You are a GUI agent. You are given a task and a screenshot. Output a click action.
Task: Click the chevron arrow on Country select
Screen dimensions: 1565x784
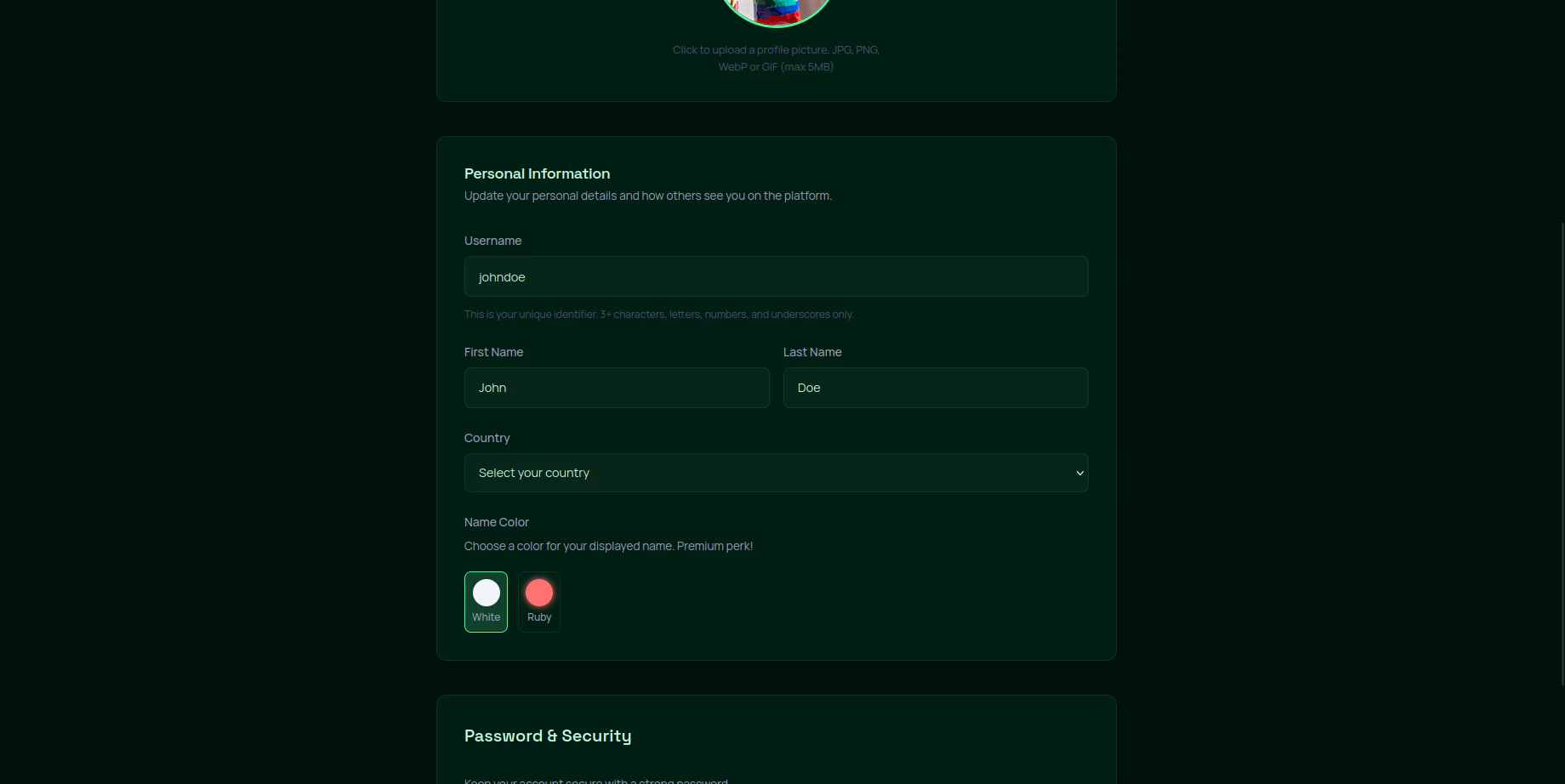point(1079,473)
